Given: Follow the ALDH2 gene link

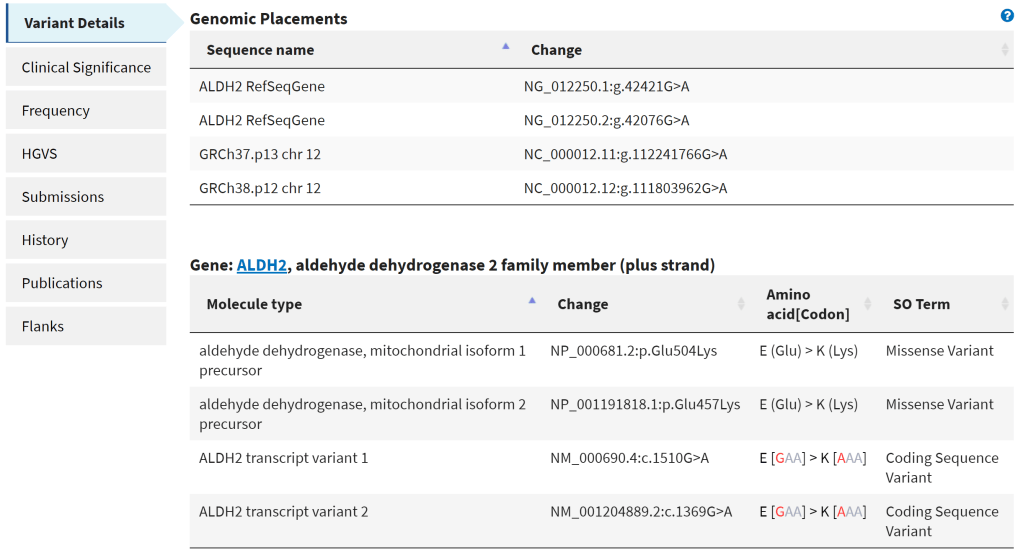Looking at the screenshot, I should pyautogui.click(x=262, y=265).
